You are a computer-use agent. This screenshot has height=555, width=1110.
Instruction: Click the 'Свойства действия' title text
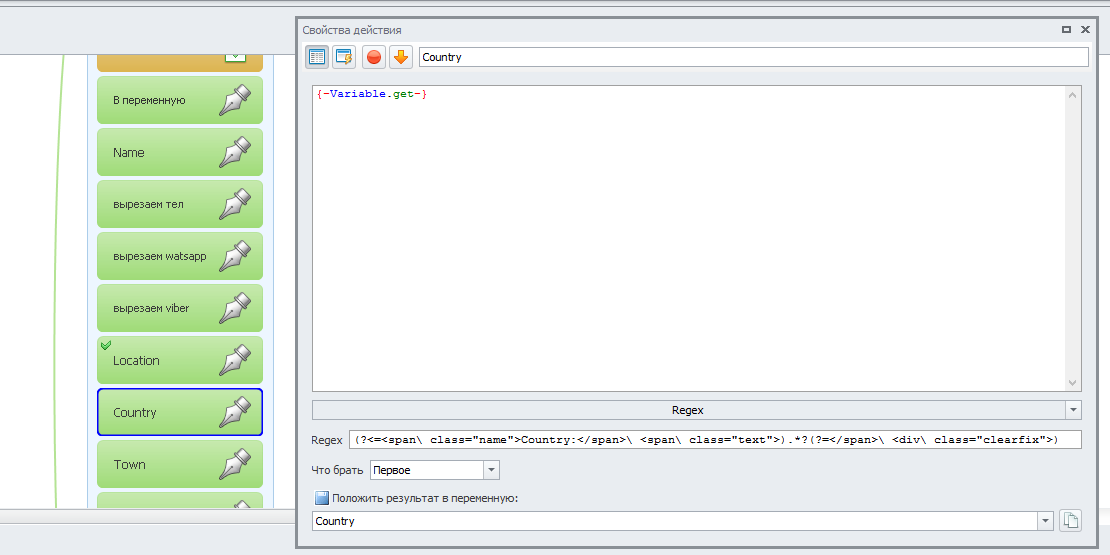(352, 30)
